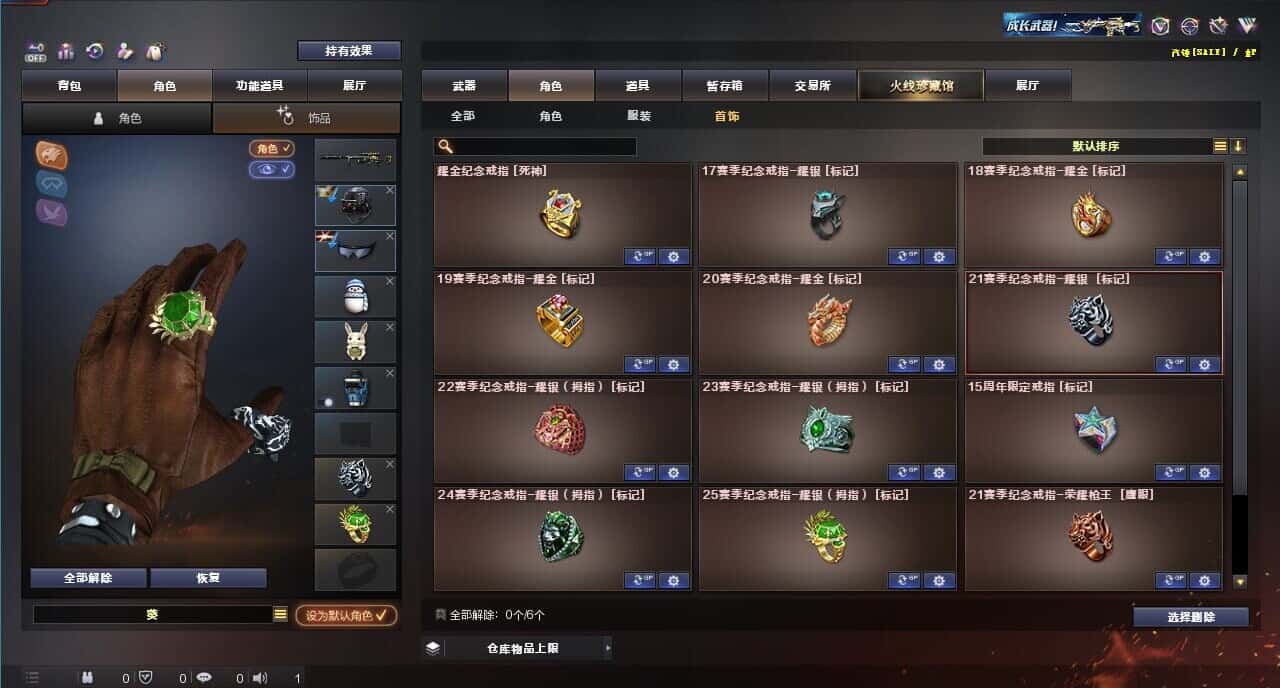Viewport: 1280px width, 688px height.
Task: Click the GP button on 耀金纪念戒指[死神] card
Action: [x=640, y=256]
